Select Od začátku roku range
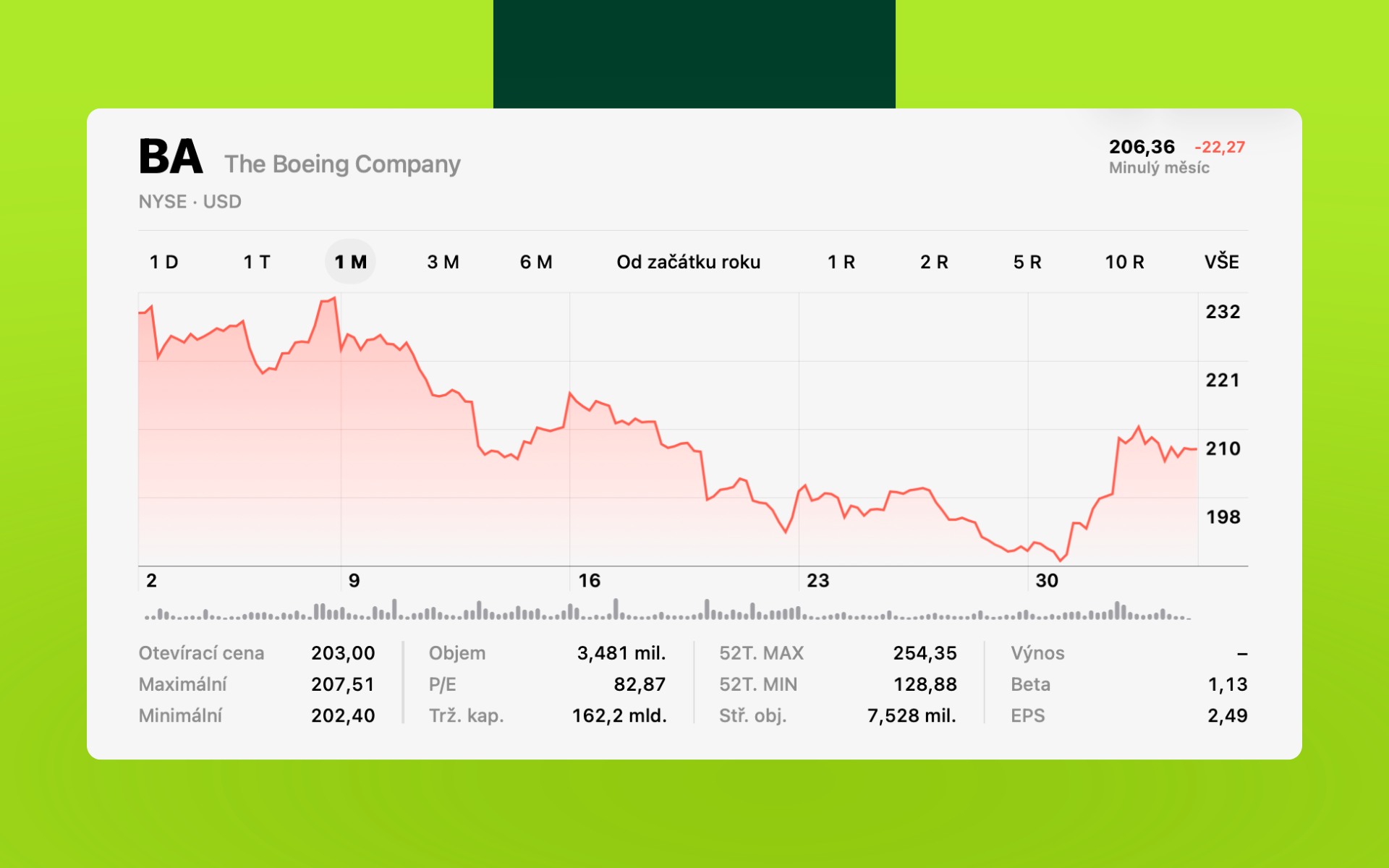The width and height of the screenshot is (1389, 868). (x=688, y=262)
